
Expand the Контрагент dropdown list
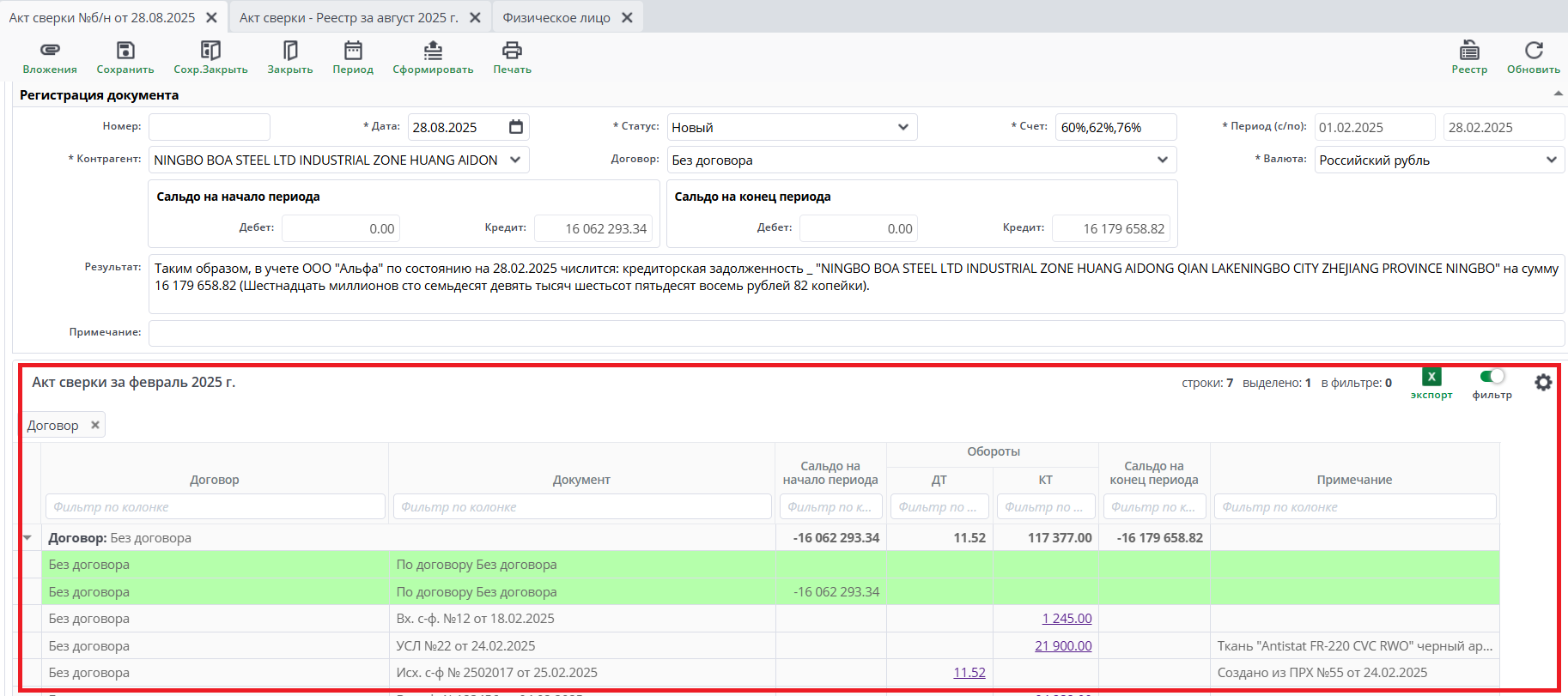515,160
